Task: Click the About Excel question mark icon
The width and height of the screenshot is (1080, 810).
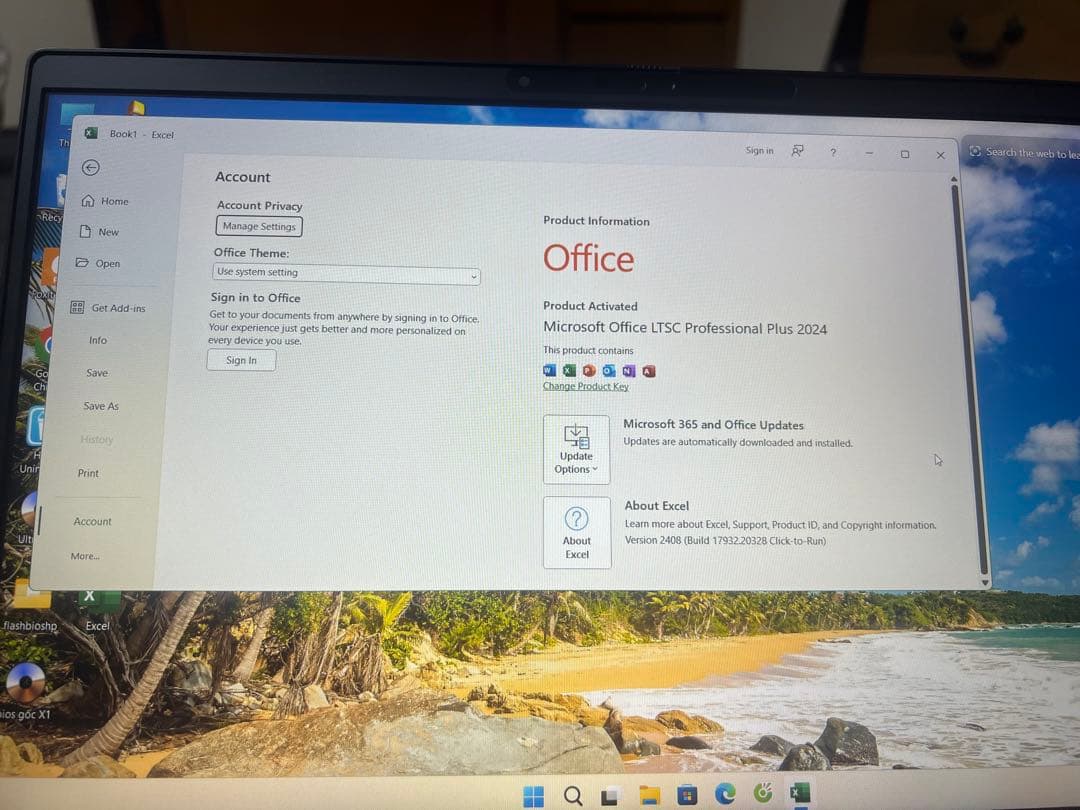Action: 577,517
